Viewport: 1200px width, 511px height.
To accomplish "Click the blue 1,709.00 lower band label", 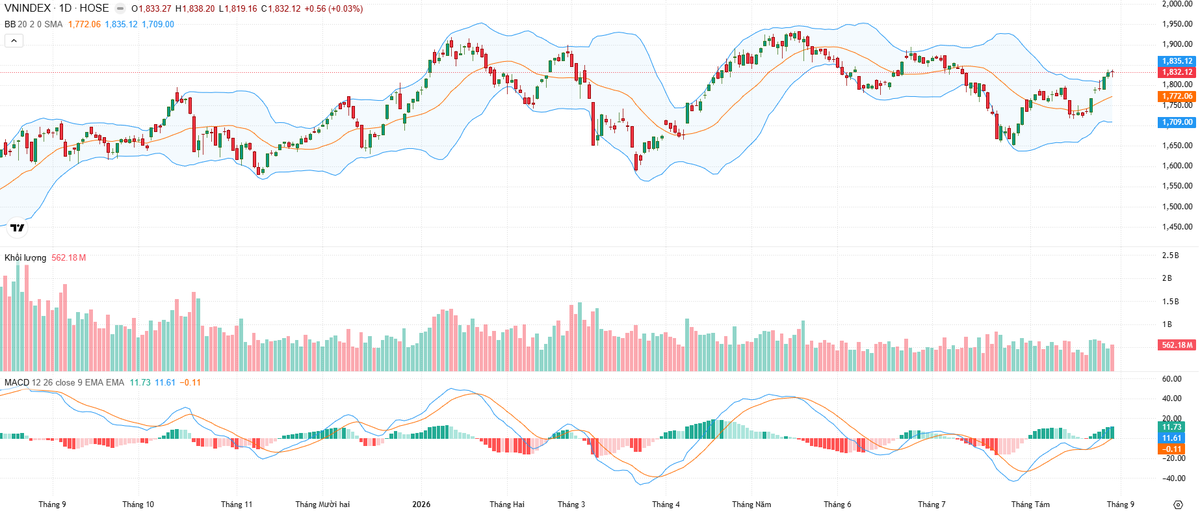I will 1177,122.
